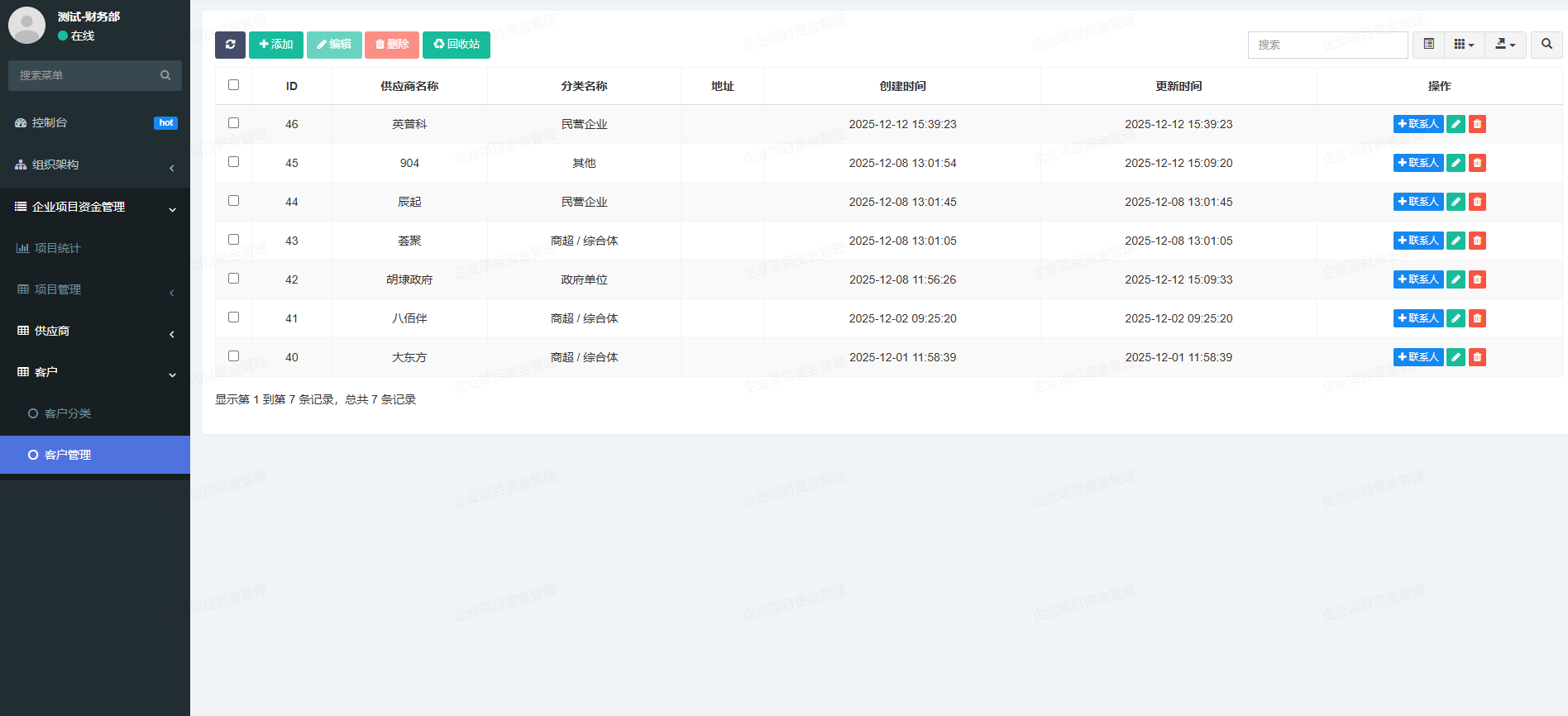1568x716 pixels.
Task: Click red delete trash icon for row 45
Action: pyautogui.click(x=1477, y=163)
